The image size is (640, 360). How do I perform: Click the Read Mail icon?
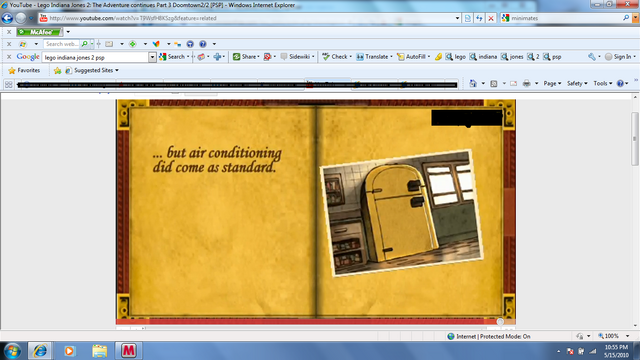(513, 83)
